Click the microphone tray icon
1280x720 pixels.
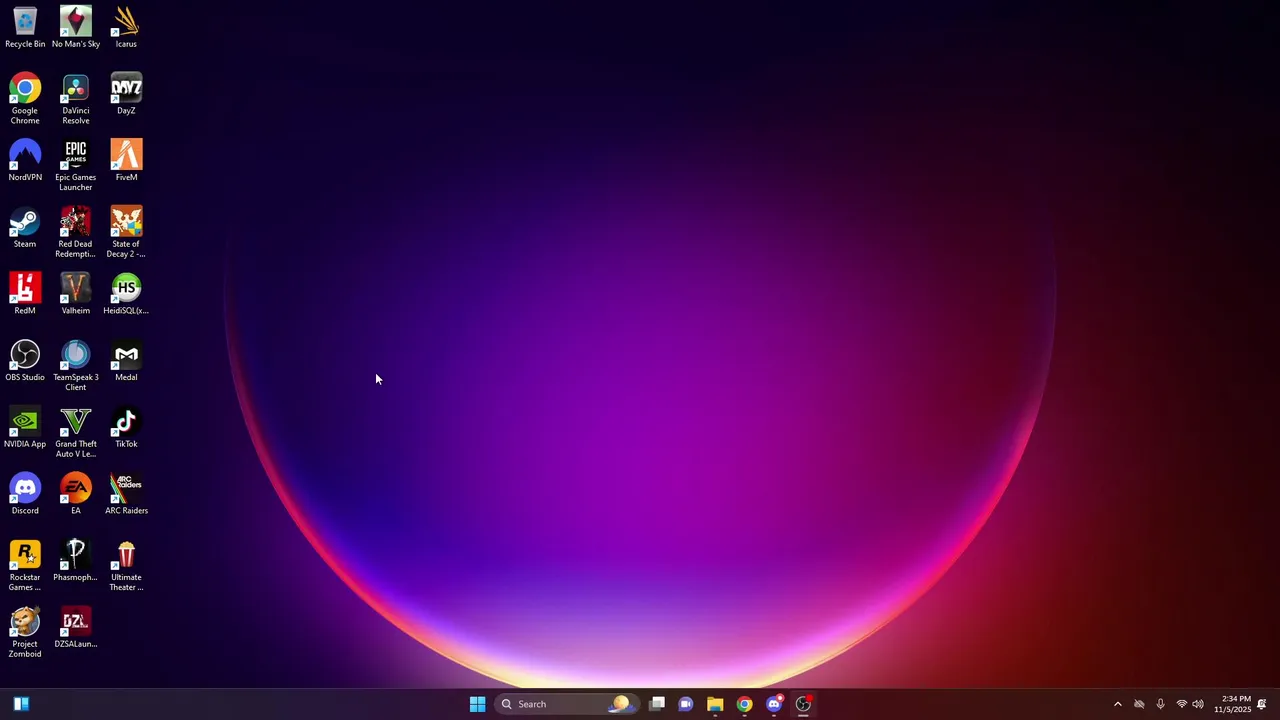click(1160, 704)
